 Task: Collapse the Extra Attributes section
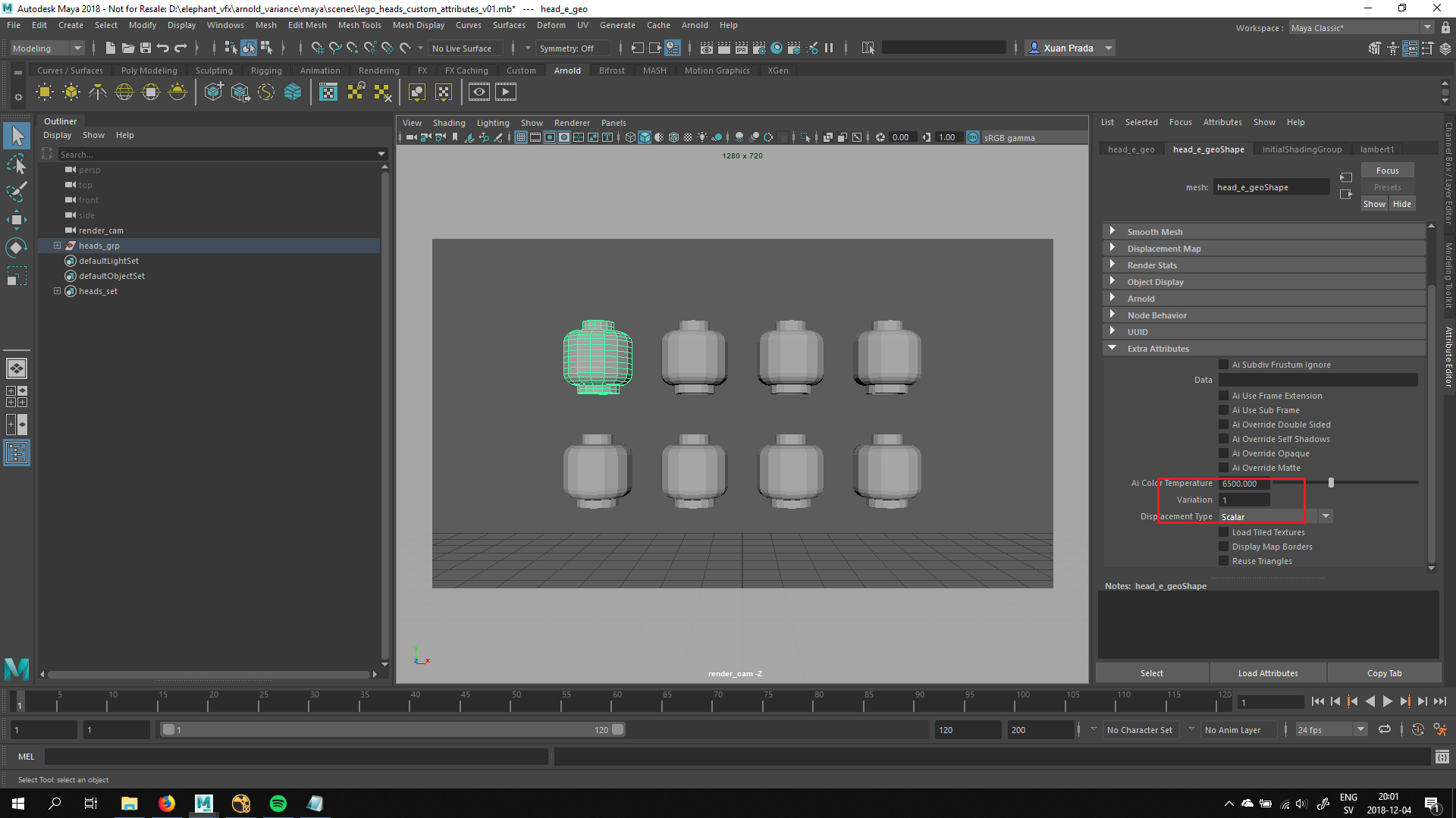tap(1264, 348)
